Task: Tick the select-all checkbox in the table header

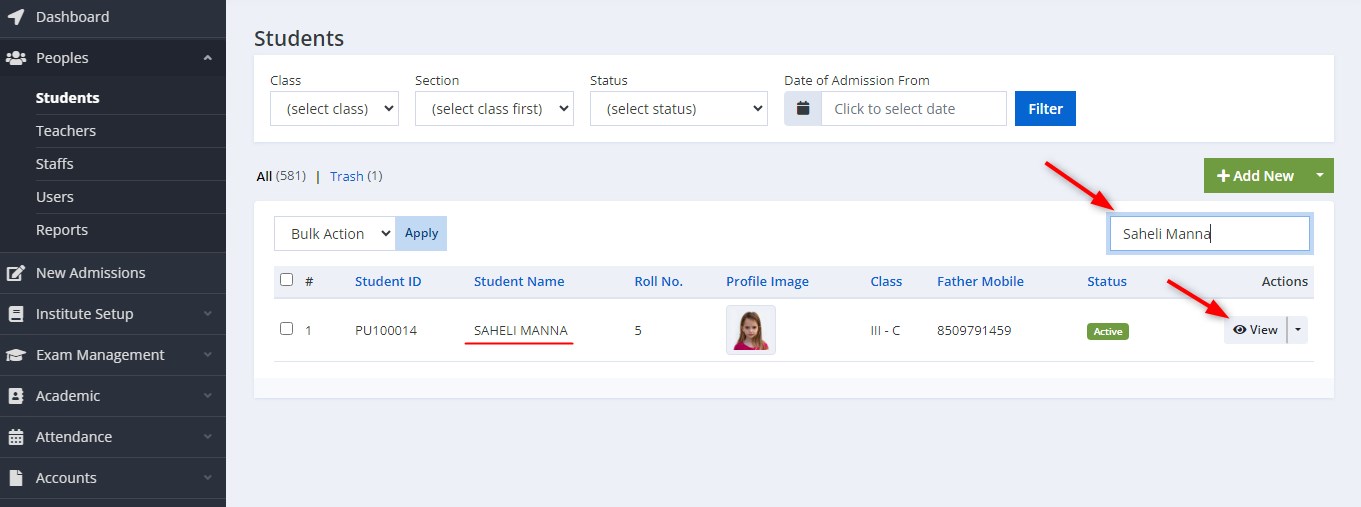Action: click(x=287, y=280)
